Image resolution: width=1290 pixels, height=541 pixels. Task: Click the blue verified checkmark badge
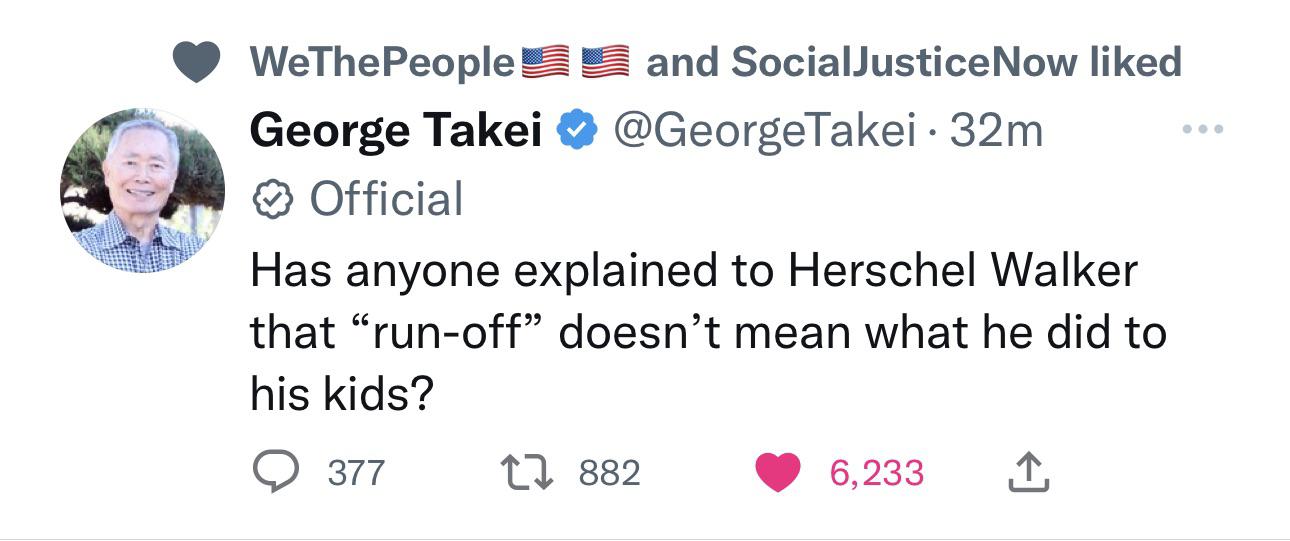tap(577, 131)
